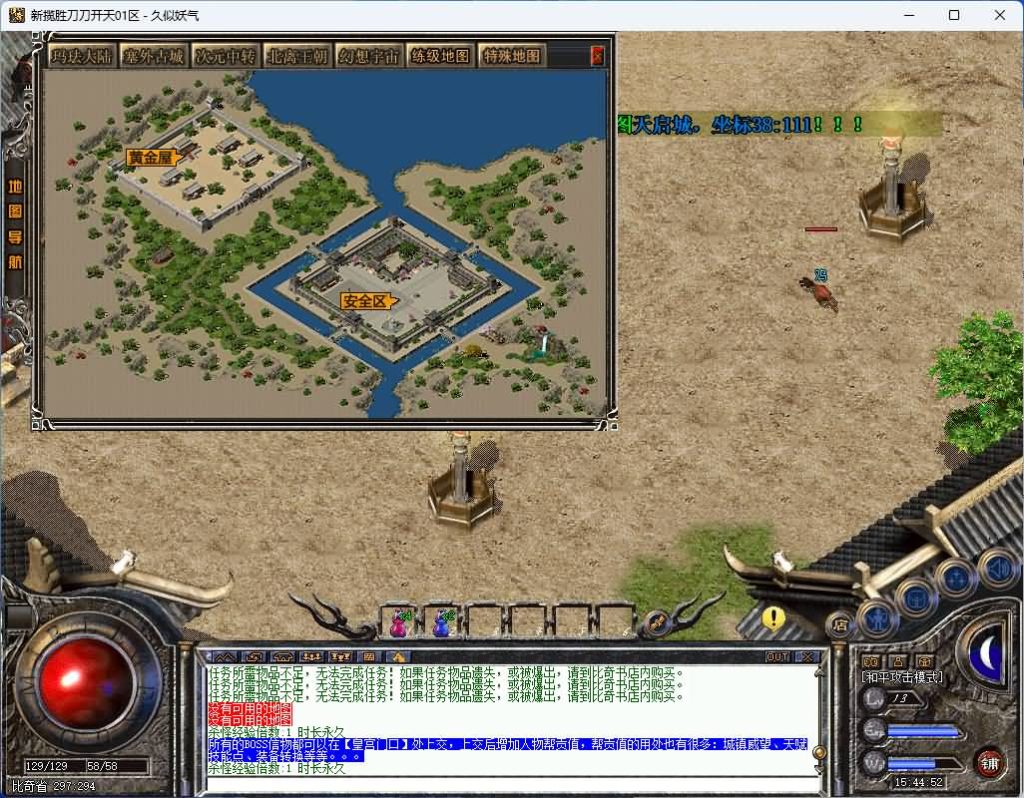Close the map navigation panel
This screenshot has height=798, width=1024.
pyautogui.click(x=598, y=56)
